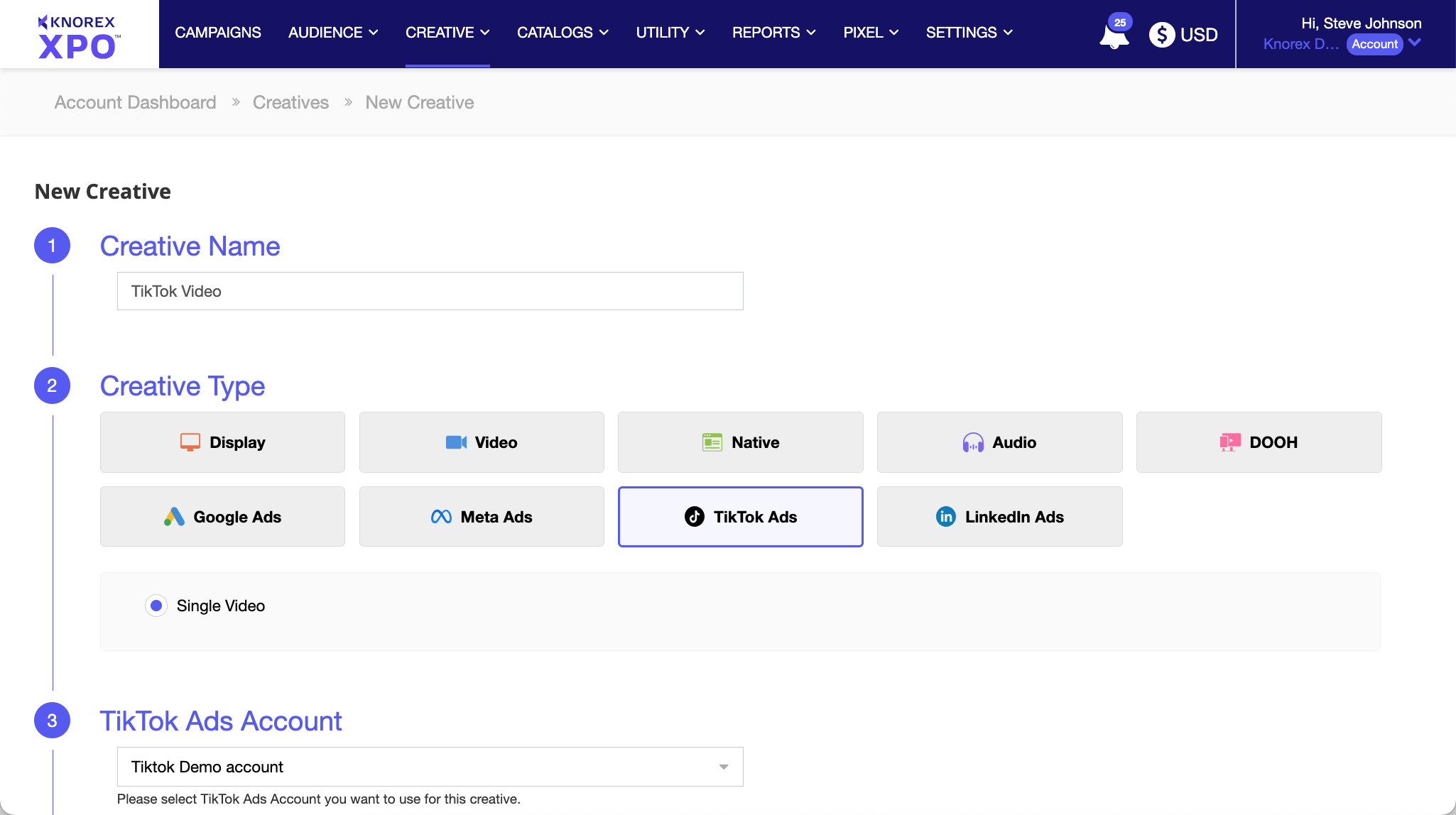Viewport: 1456px width, 815px height.
Task: Pick the Native creative type
Action: pyautogui.click(x=740, y=442)
